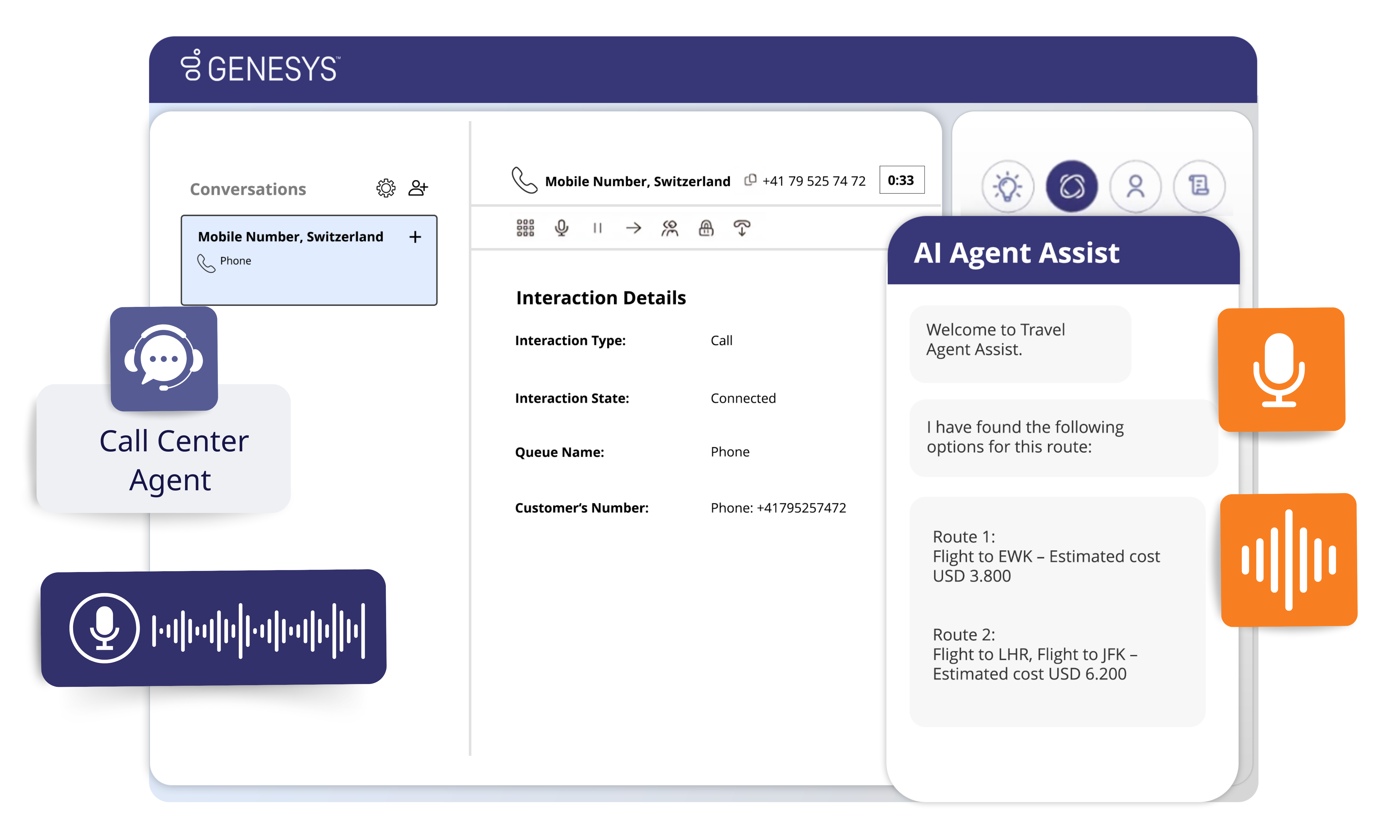Click the Queue Name value Phone

pos(730,452)
